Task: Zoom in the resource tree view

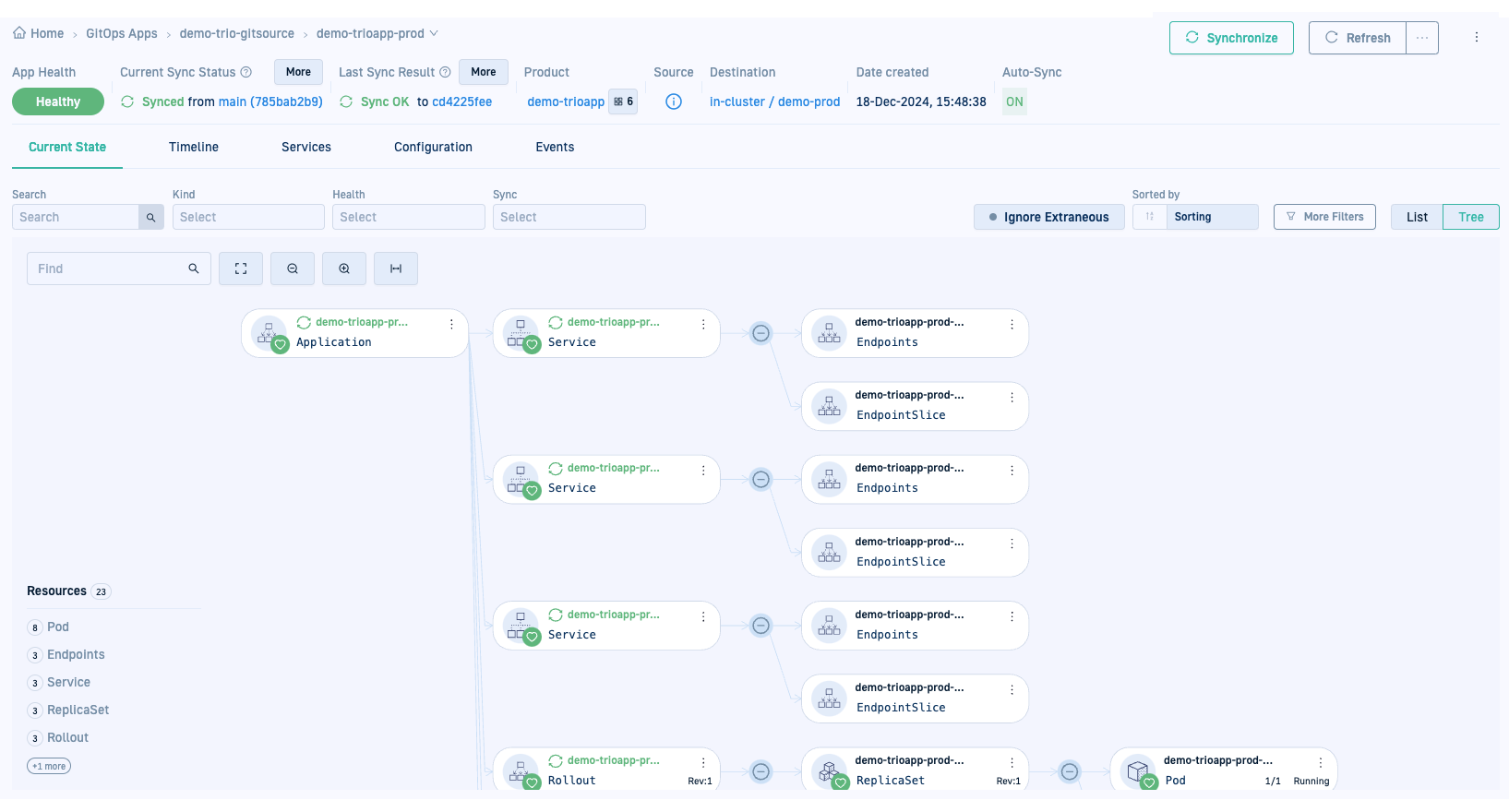Action: click(344, 269)
